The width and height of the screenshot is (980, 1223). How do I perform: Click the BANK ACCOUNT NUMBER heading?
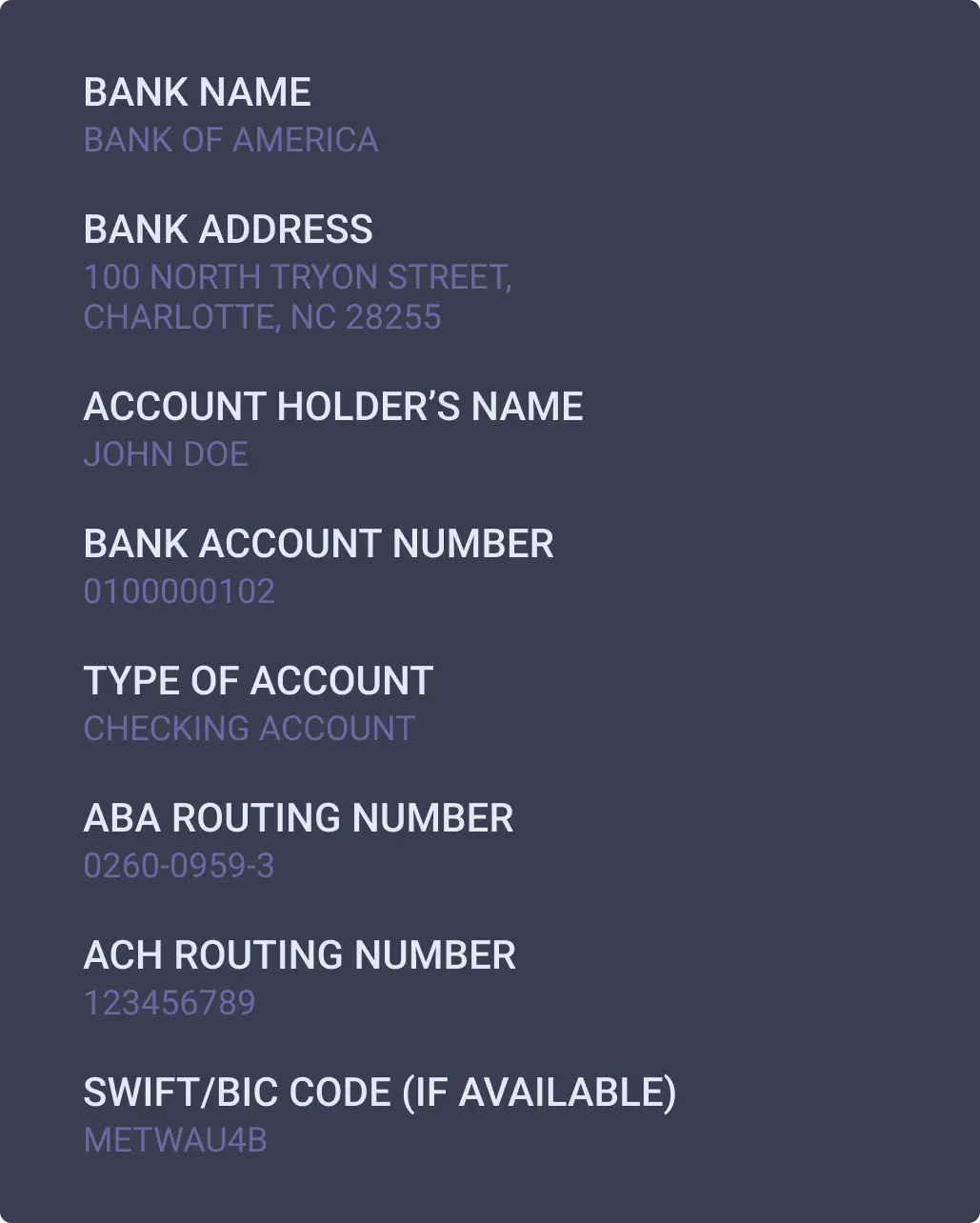318,544
